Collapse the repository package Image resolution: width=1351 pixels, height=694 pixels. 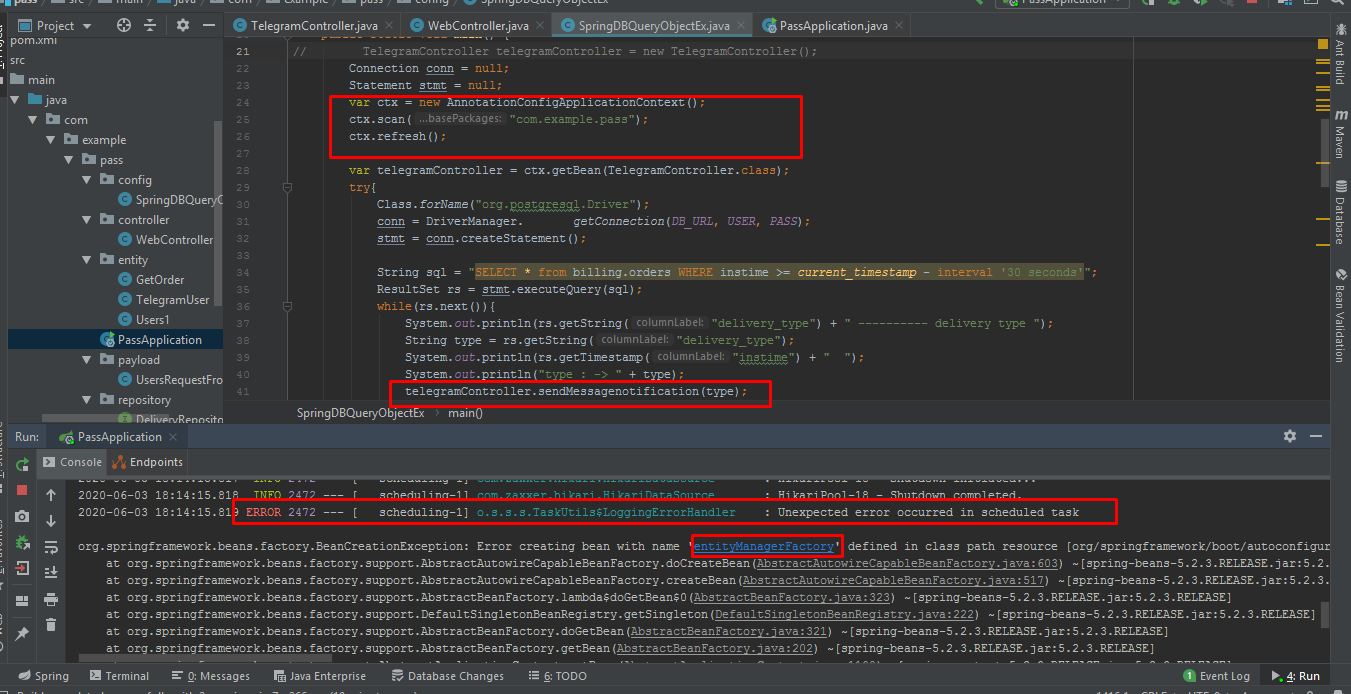coord(87,400)
